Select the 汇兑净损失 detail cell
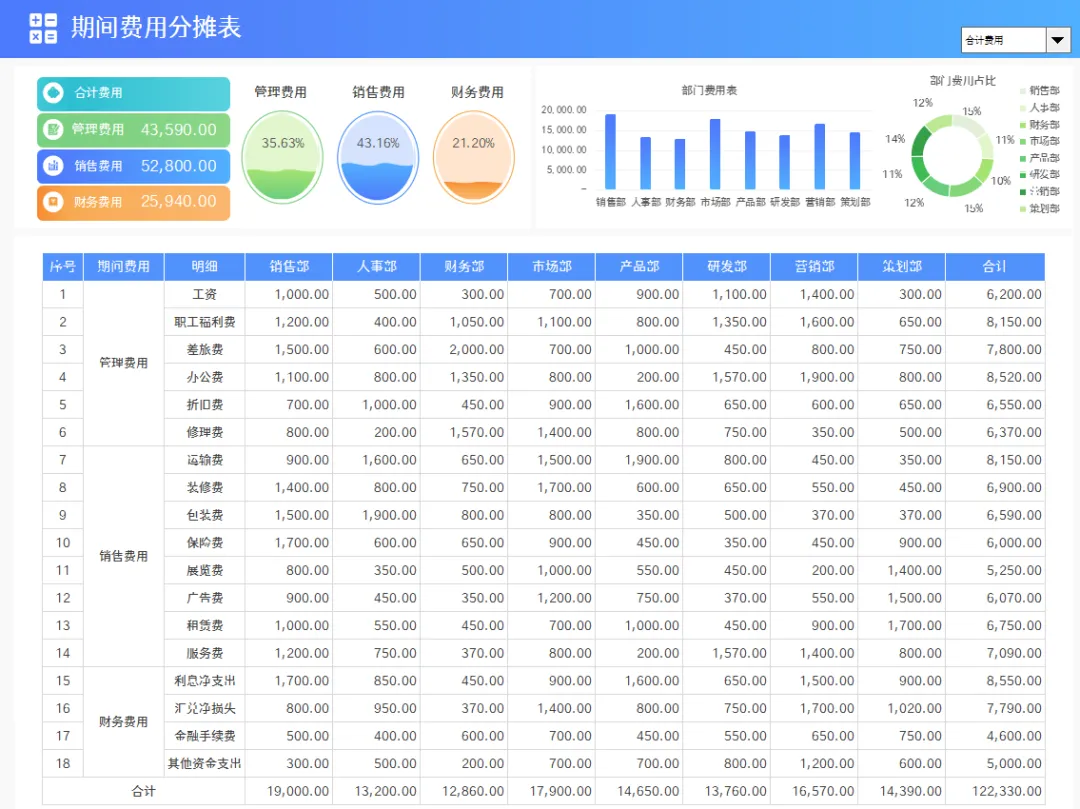This screenshot has width=1080, height=809. pos(205,708)
